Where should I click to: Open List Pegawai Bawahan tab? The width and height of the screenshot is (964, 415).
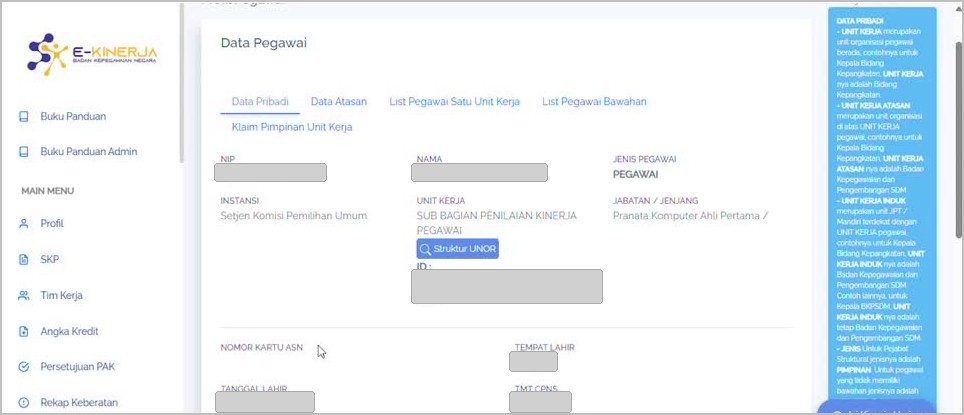[x=594, y=101]
